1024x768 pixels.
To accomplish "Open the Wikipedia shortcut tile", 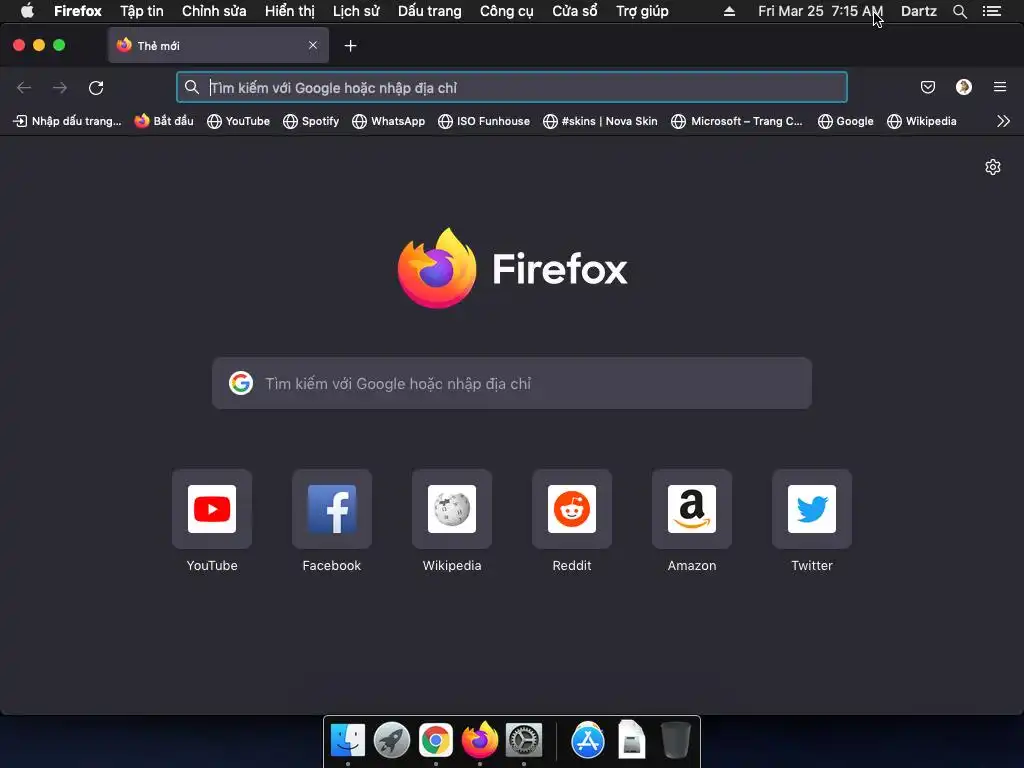I will [x=452, y=509].
